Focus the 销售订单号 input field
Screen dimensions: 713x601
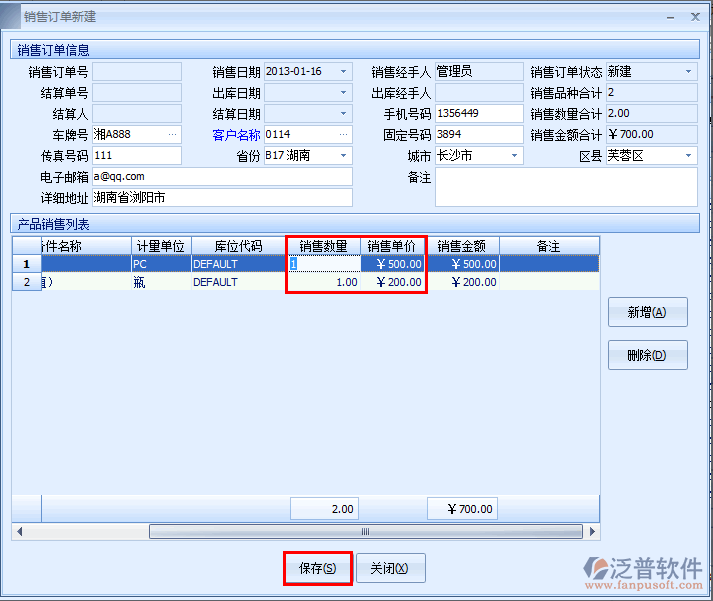pyautogui.click(x=137, y=72)
